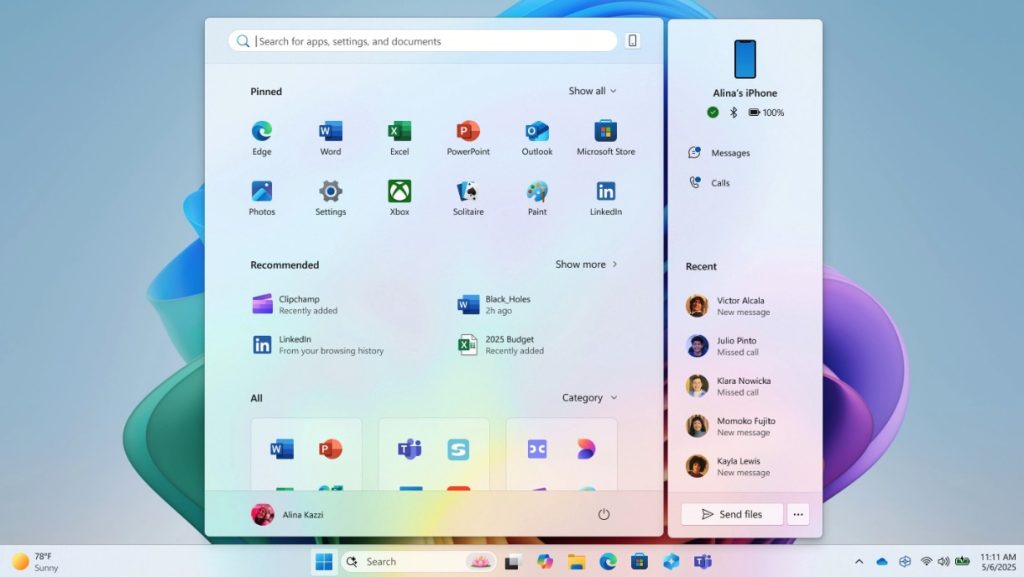The height and width of the screenshot is (577, 1024).
Task: Click the power button in Start
Action: tap(603, 514)
